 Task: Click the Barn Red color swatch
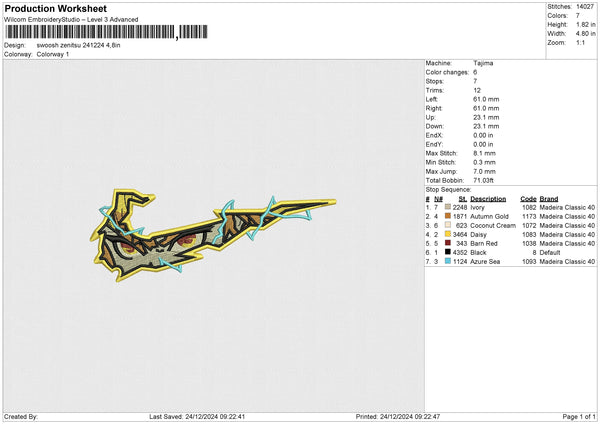tap(448, 243)
